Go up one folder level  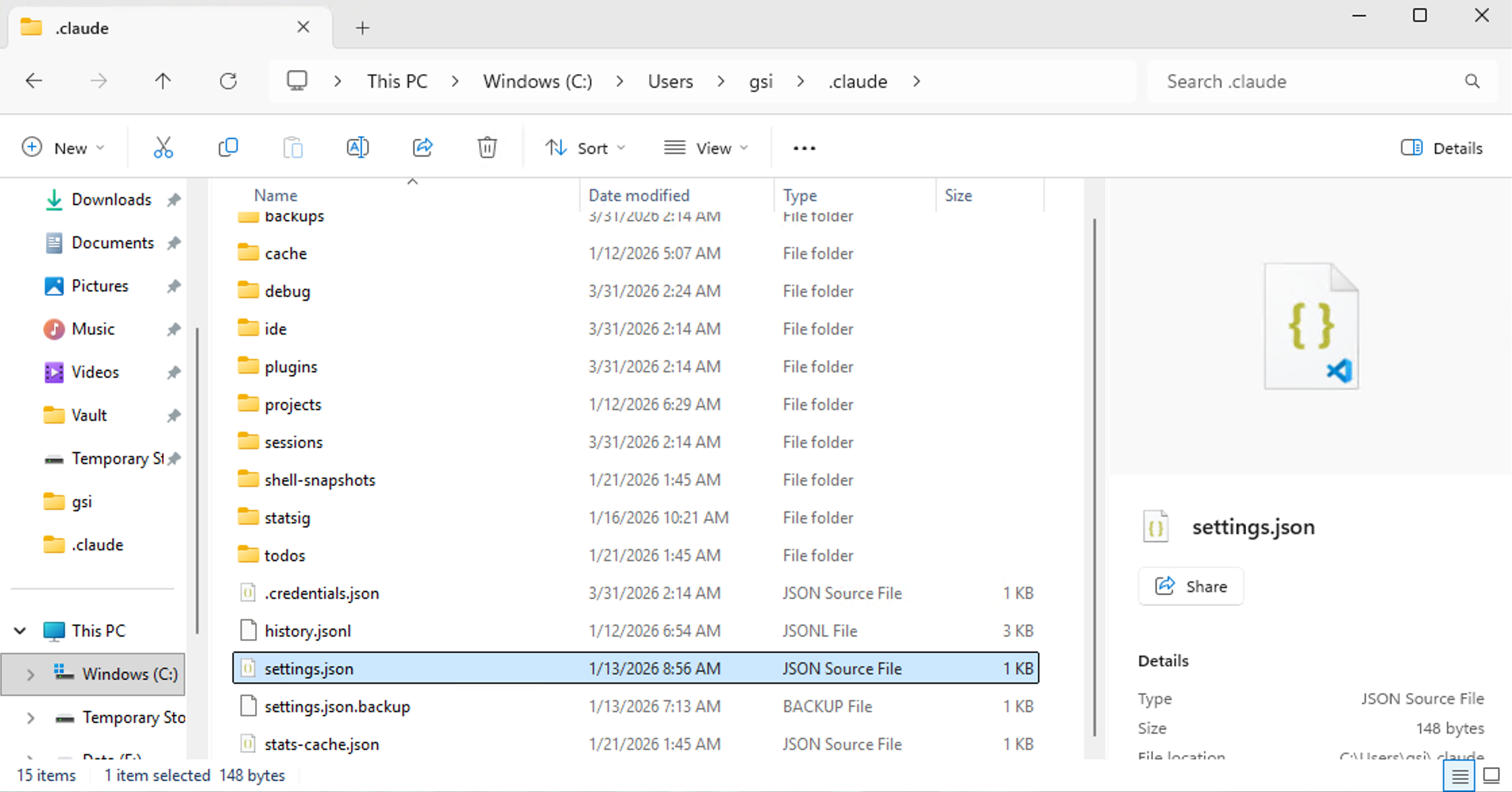click(163, 82)
